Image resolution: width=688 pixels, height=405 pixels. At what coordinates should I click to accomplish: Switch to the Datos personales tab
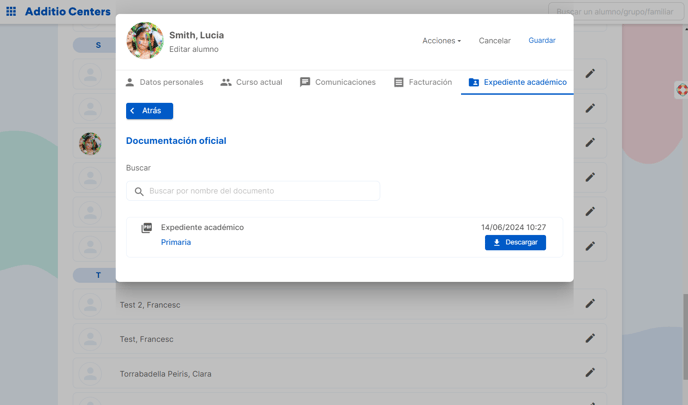(x=165, y=82)
